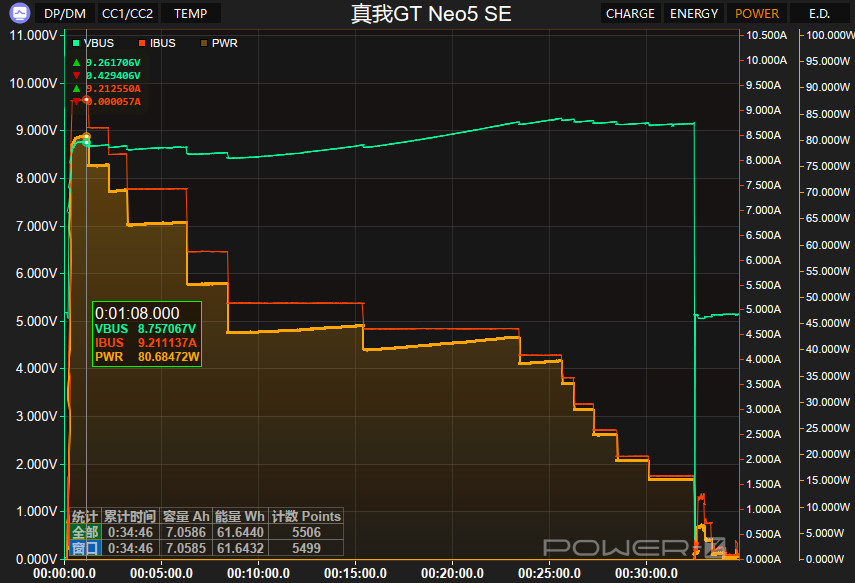Select the green 全部 statistics row label
The width and height of the screenshot is (855, 583).
click(x=85, y=533)
